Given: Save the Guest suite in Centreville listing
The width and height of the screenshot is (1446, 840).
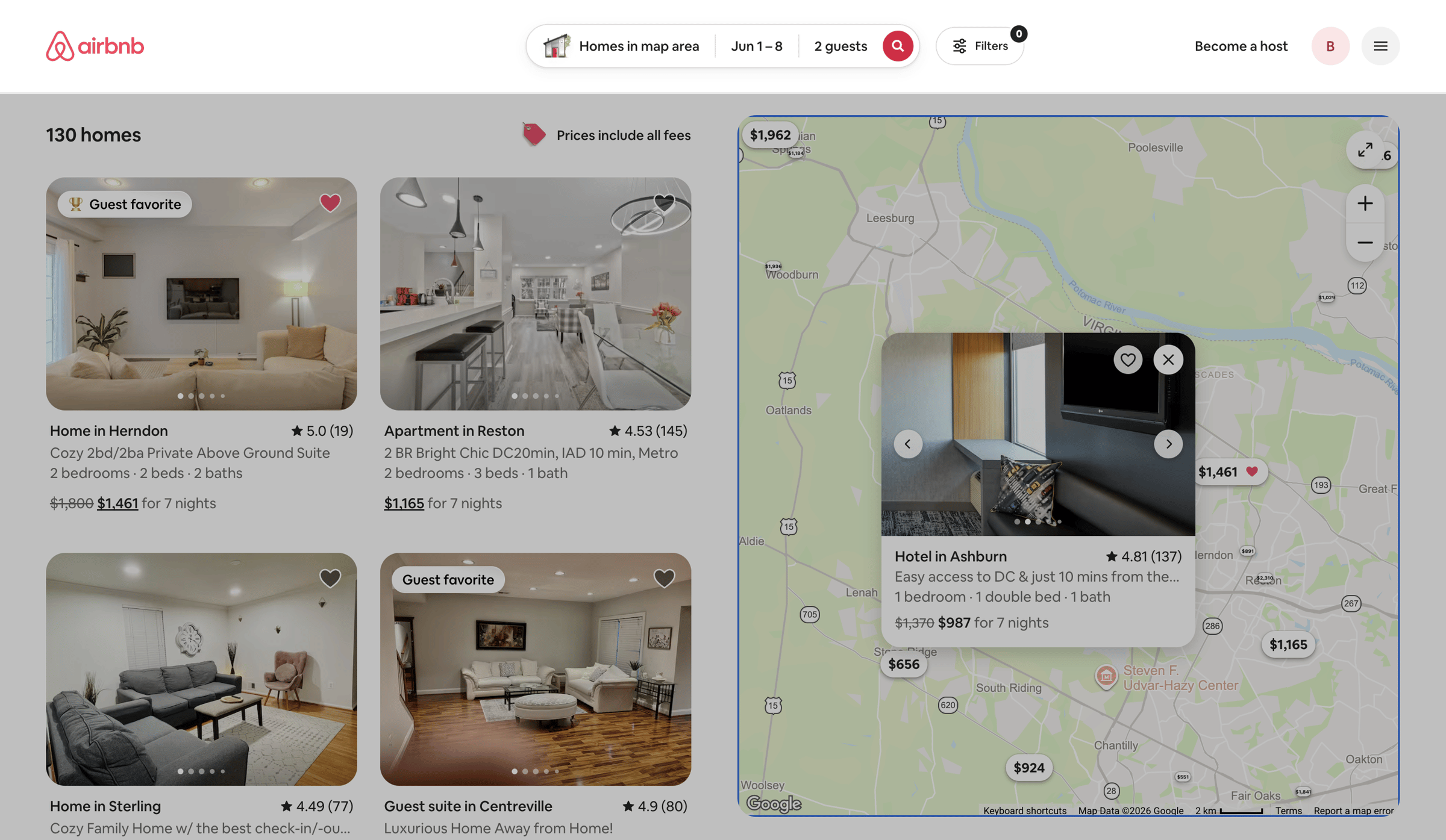Looking at the screenshot, I should [x=664, y=578].
